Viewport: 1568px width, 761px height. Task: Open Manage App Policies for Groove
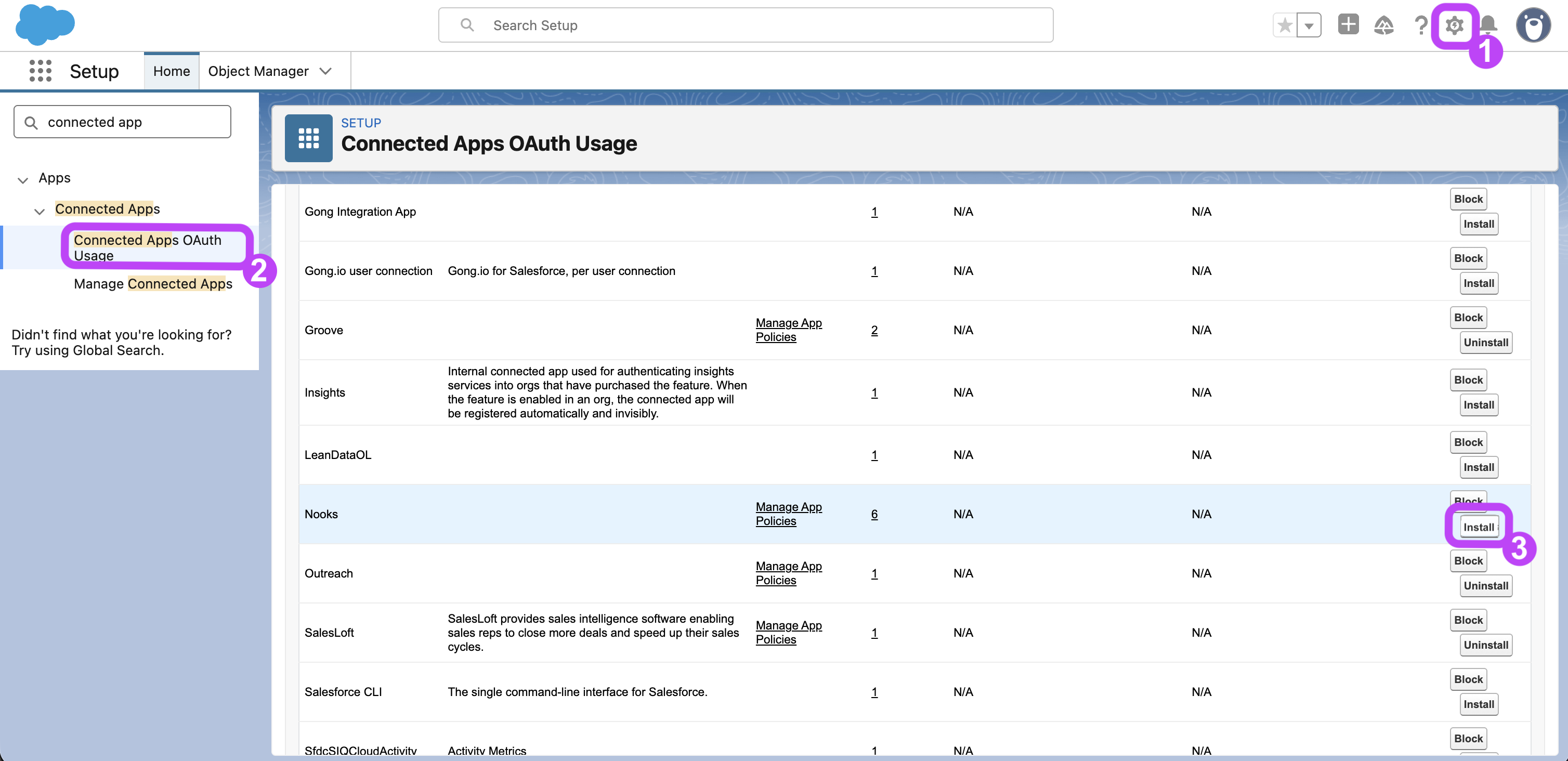(788, 330)
